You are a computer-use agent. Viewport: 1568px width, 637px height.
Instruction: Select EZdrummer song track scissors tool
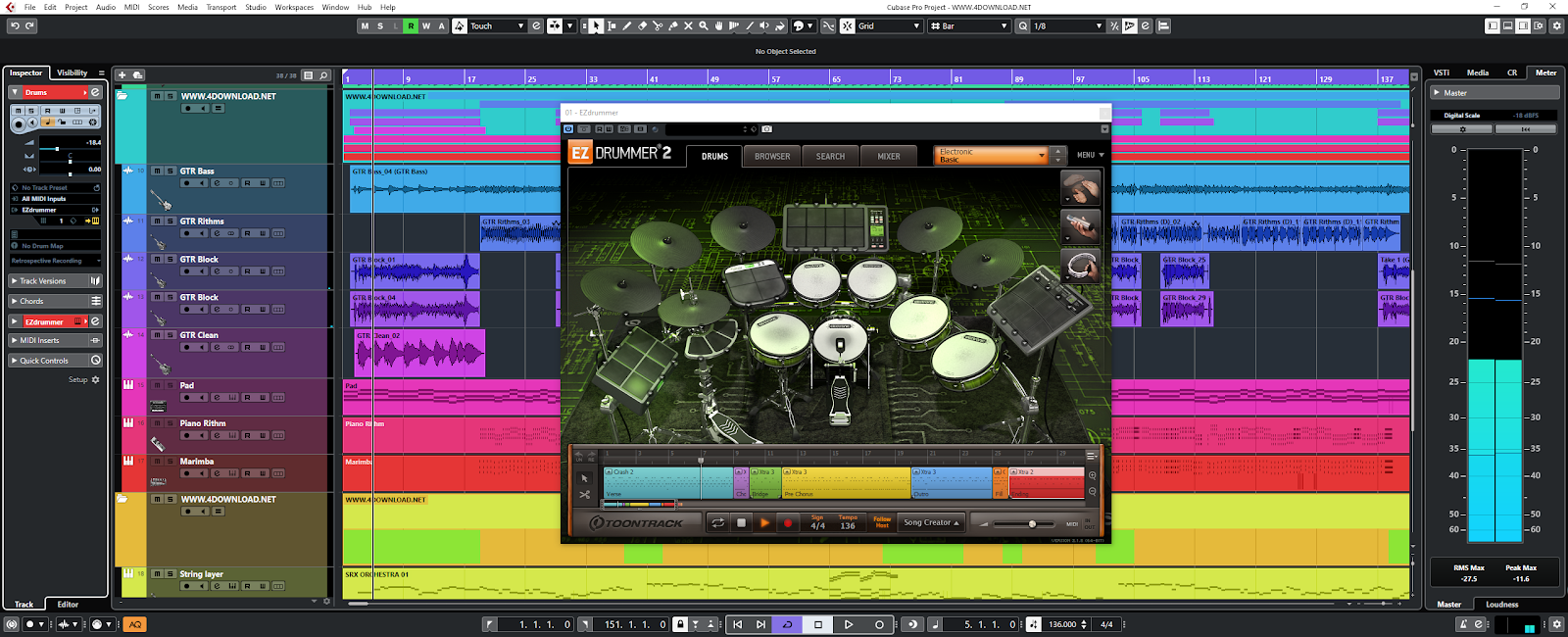[585, 494]
